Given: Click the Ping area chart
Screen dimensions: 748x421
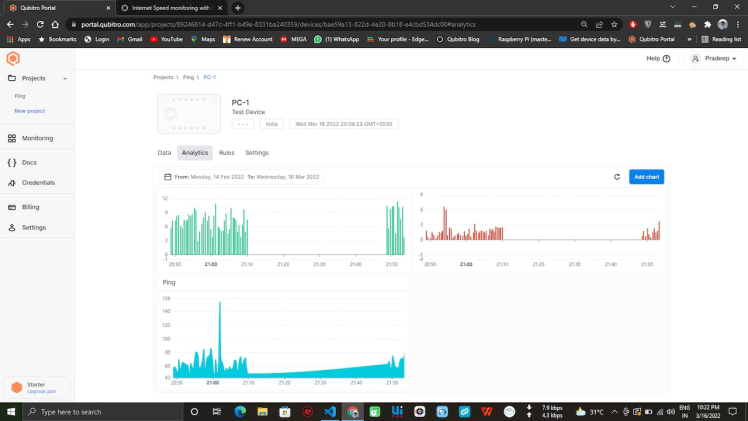Looking at the screenshot, I should click(x=284, y=340).
